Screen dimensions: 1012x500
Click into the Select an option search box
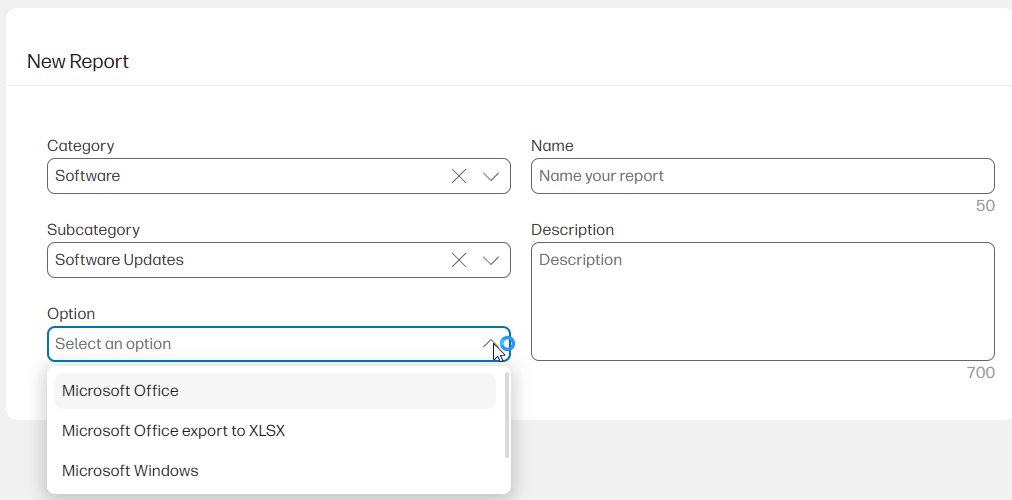point(260,344)
